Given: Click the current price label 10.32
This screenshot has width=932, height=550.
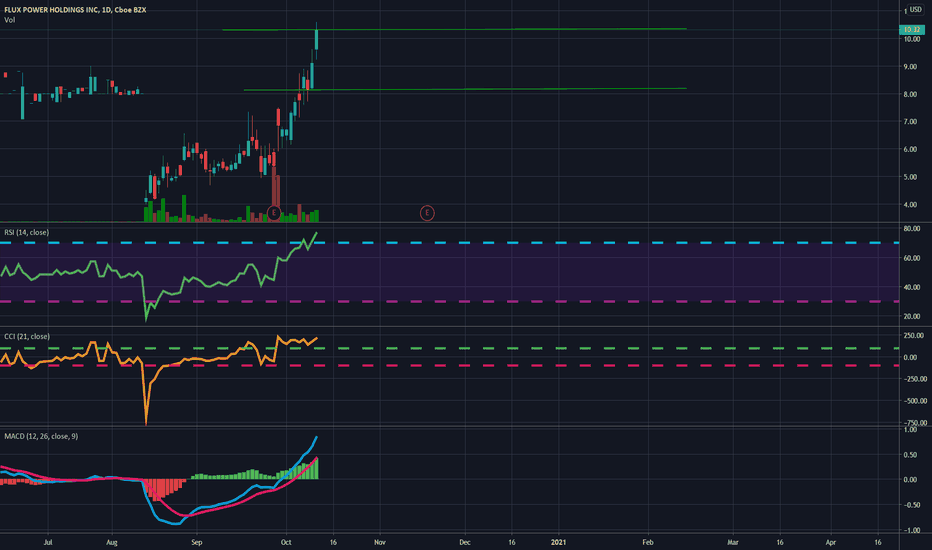Looking at the screenshot, I should pos(912,30).
